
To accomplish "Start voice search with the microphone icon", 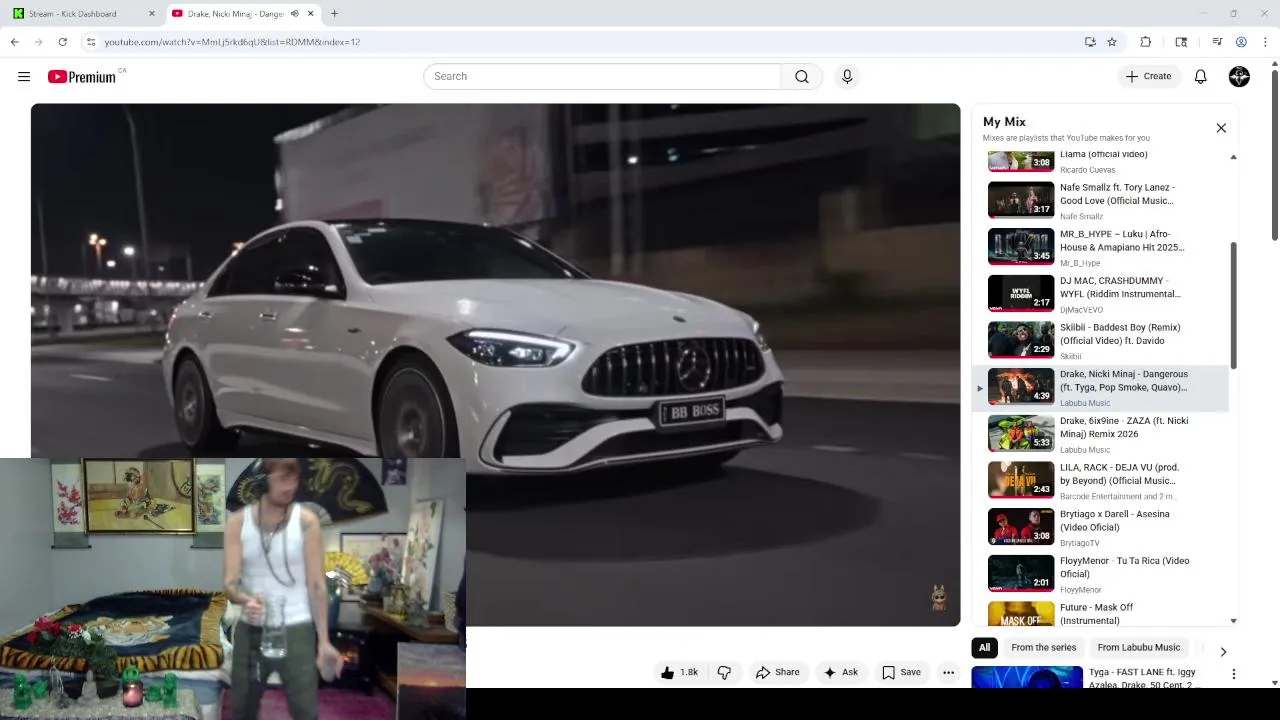I will tap(847, 76).
